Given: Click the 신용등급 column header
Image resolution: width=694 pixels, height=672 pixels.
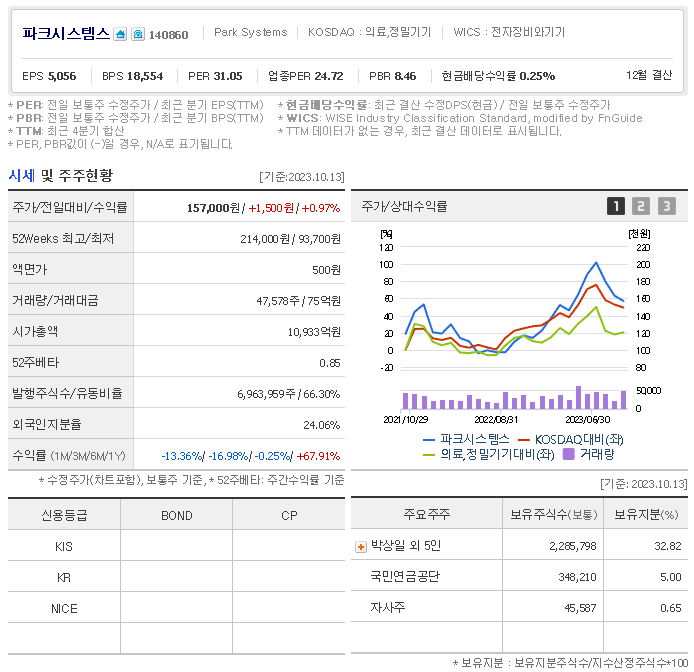Looking at the screenshot, I should coord(64,515).
